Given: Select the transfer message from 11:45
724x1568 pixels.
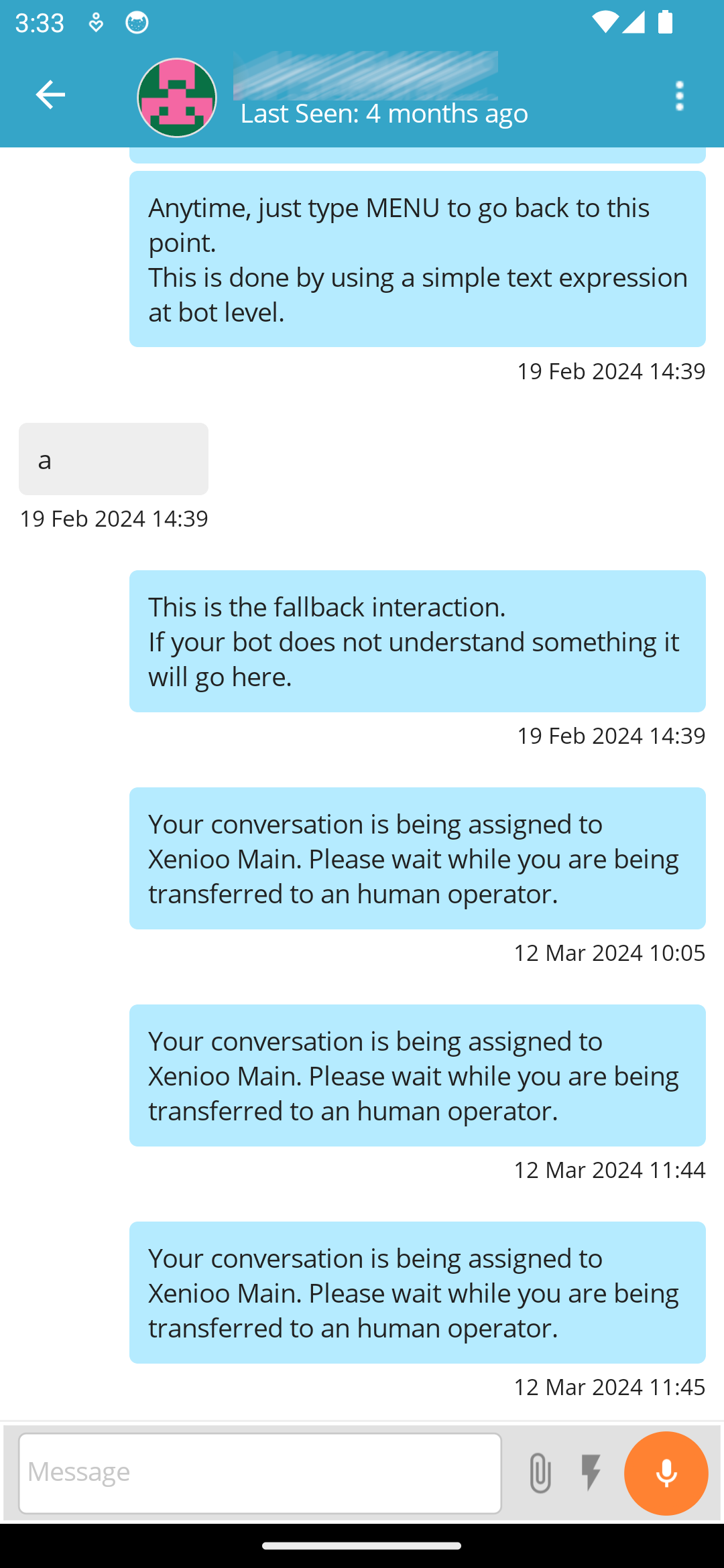Looking at the screenshot, I should (417, 1293).
